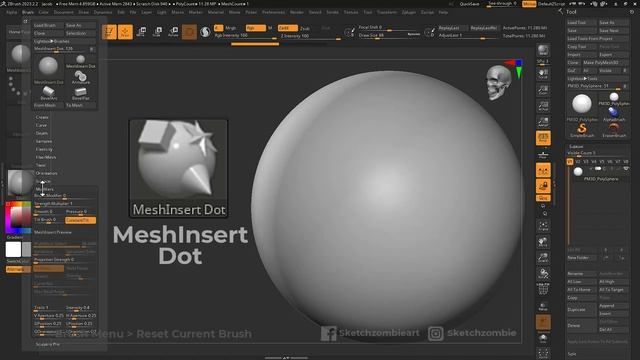Select the Move 3D navigation icon

tap(543, 242)
